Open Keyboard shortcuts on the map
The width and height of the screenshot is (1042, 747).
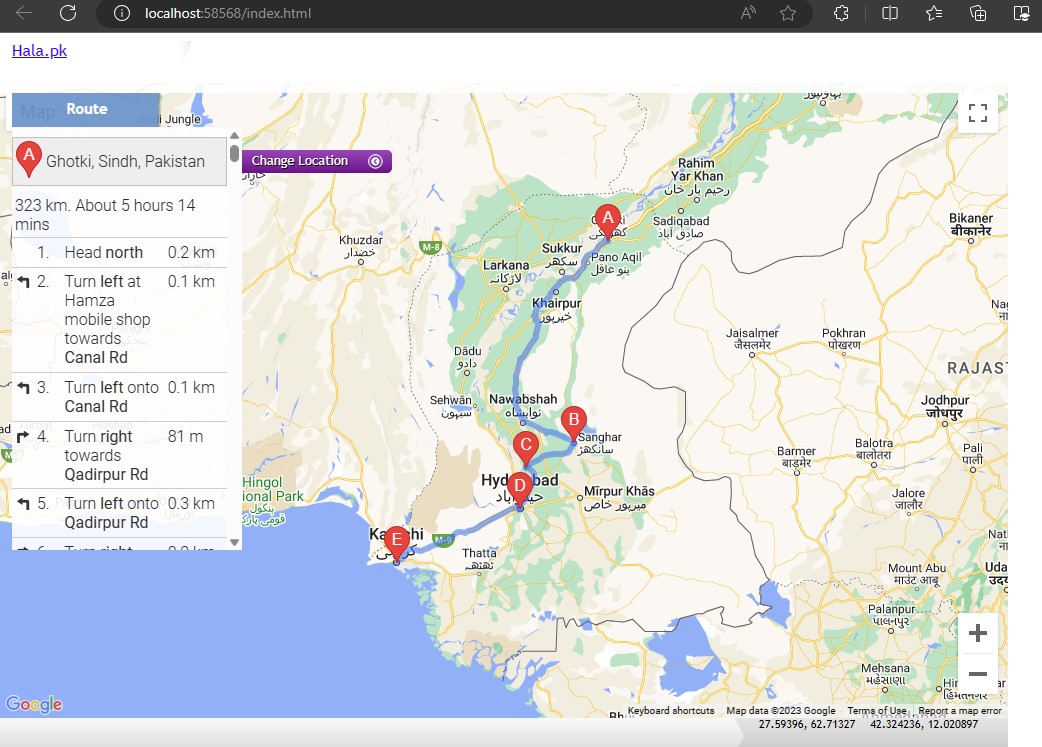click(x=671, y=710)
